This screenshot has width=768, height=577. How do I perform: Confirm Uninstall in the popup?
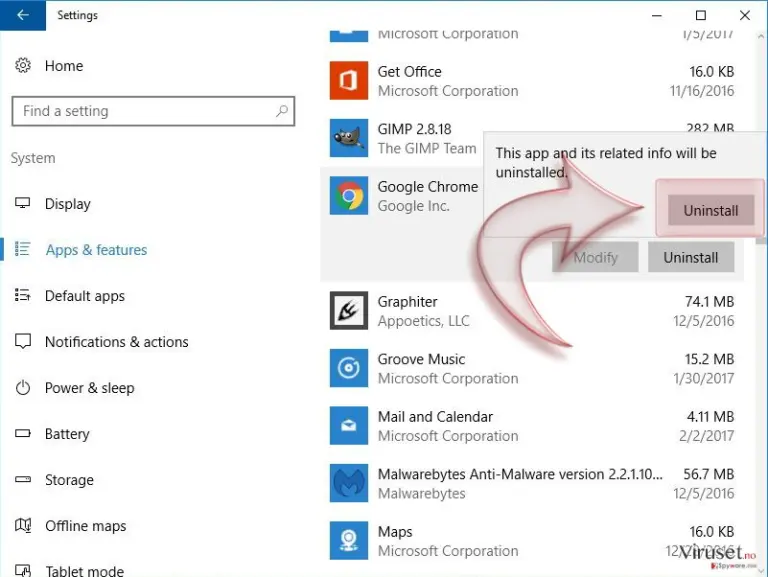711,211
